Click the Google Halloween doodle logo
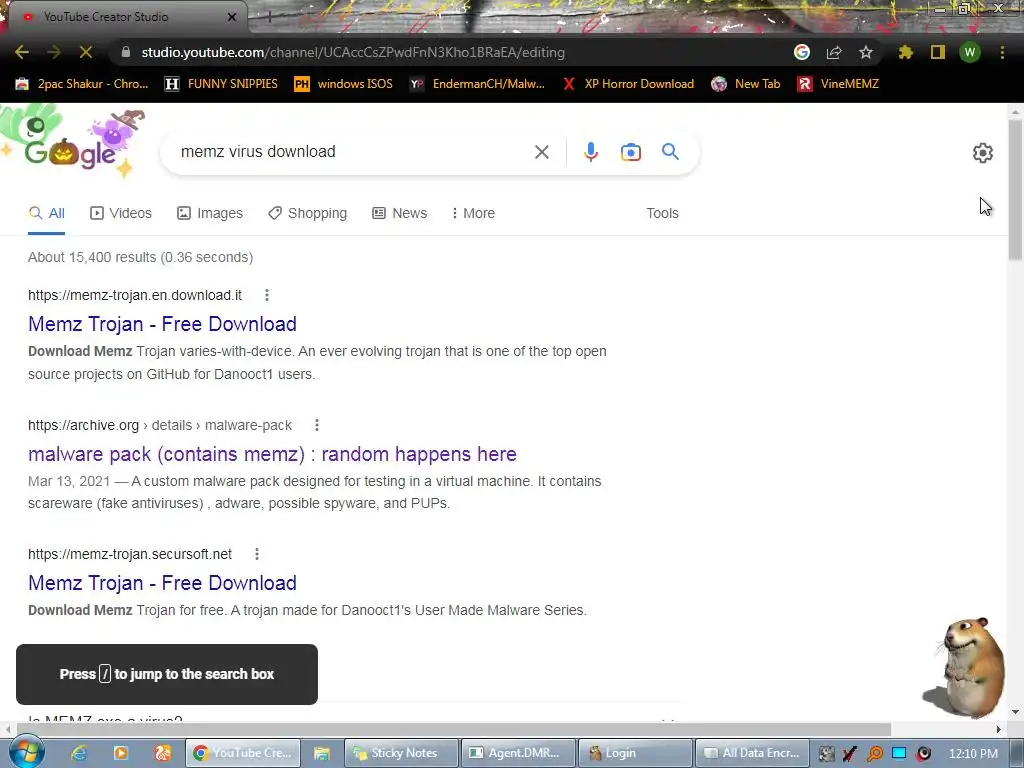1024x768 pixels. 72,144
